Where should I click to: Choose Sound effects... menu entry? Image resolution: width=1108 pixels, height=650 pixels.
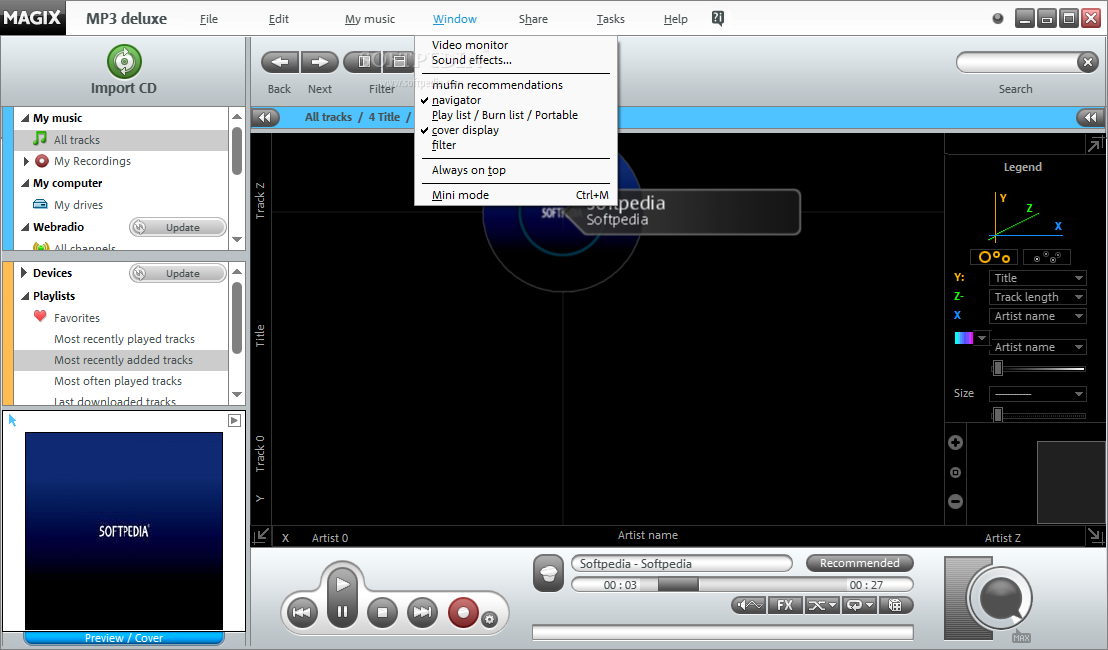point(471,60)
